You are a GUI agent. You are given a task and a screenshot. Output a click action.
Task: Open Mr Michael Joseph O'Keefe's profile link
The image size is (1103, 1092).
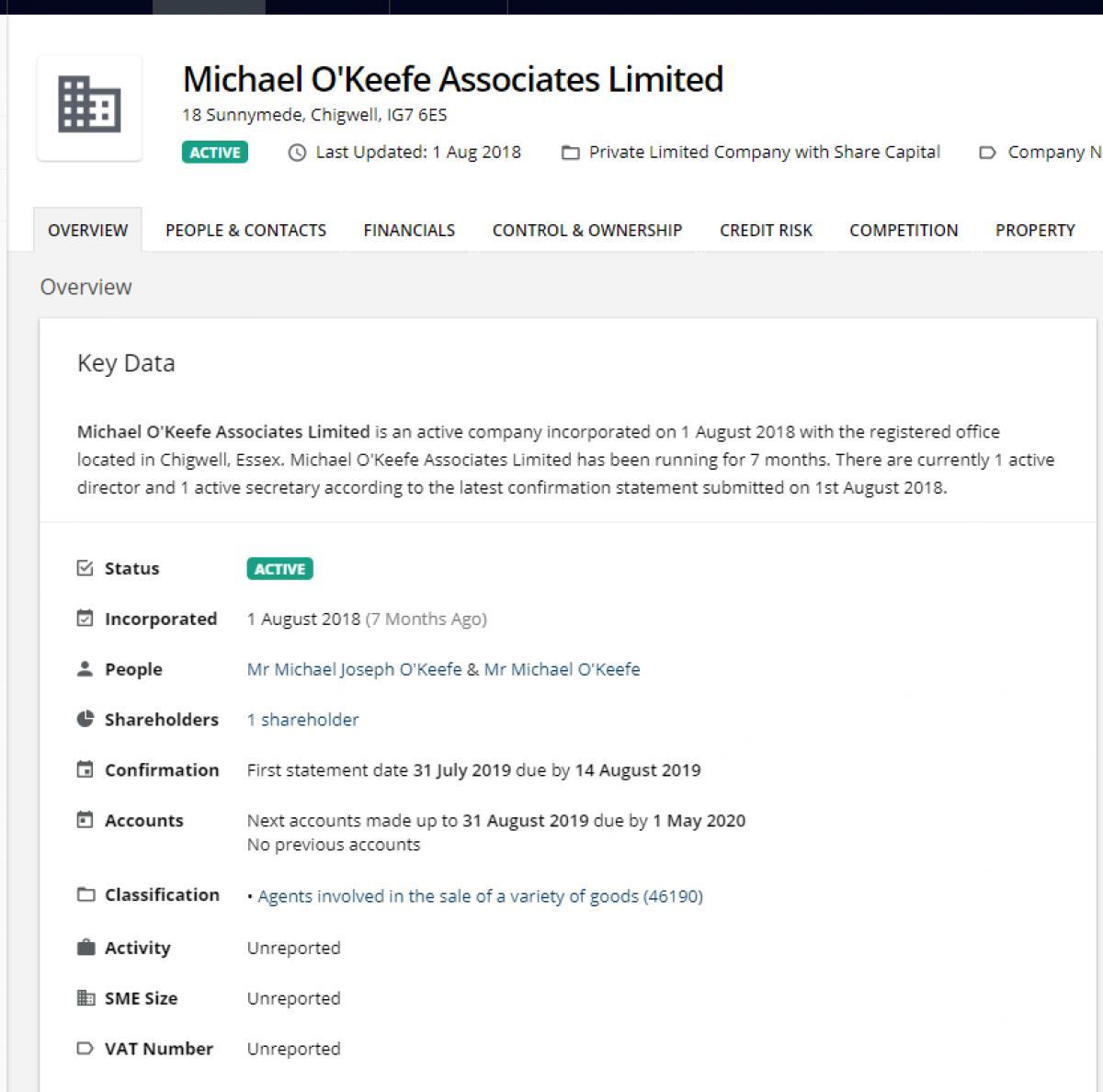tap(354, 669)
